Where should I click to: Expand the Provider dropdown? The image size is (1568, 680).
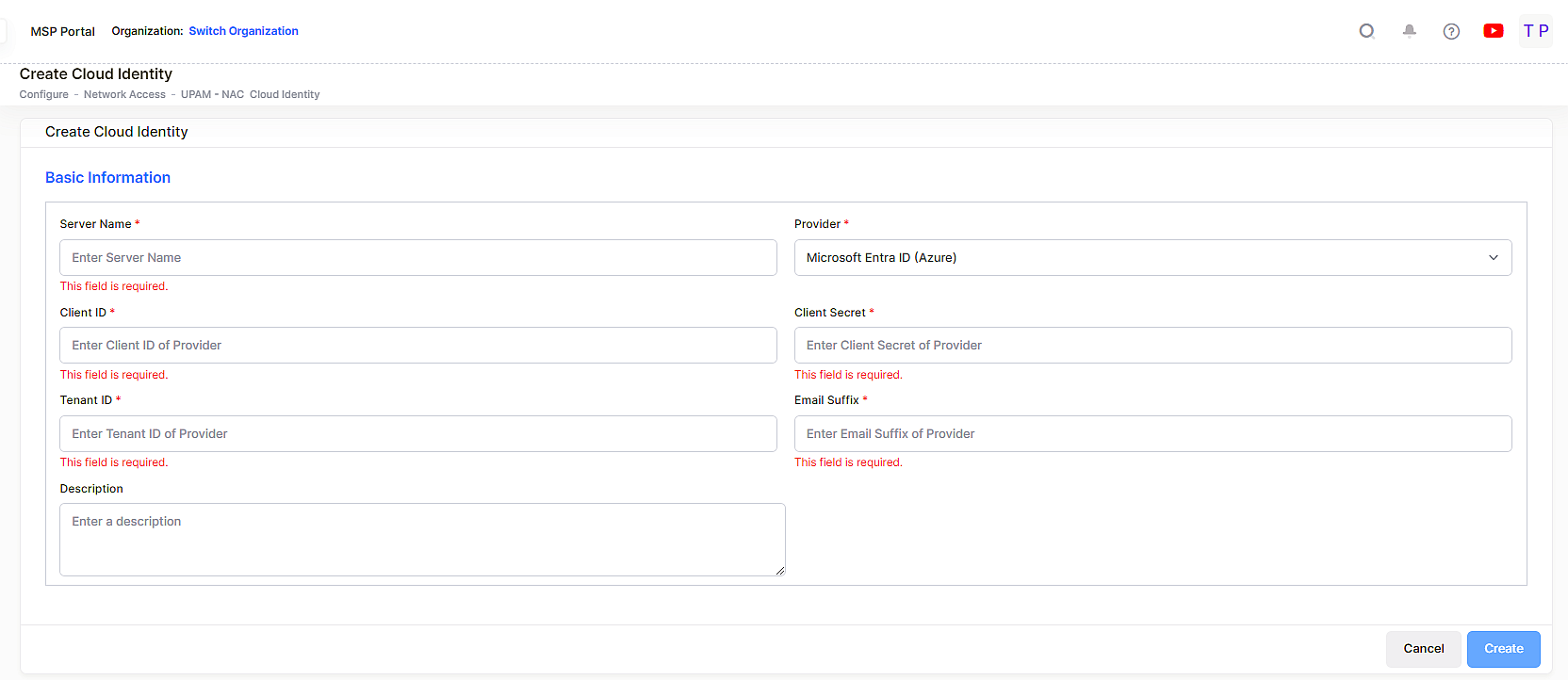pos(1151,257)
